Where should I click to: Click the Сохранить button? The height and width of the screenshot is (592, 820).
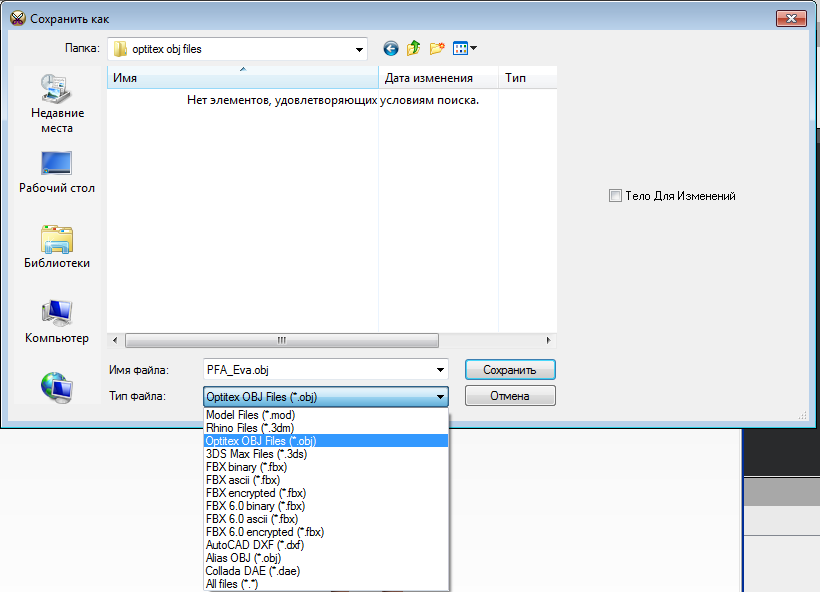510,370
